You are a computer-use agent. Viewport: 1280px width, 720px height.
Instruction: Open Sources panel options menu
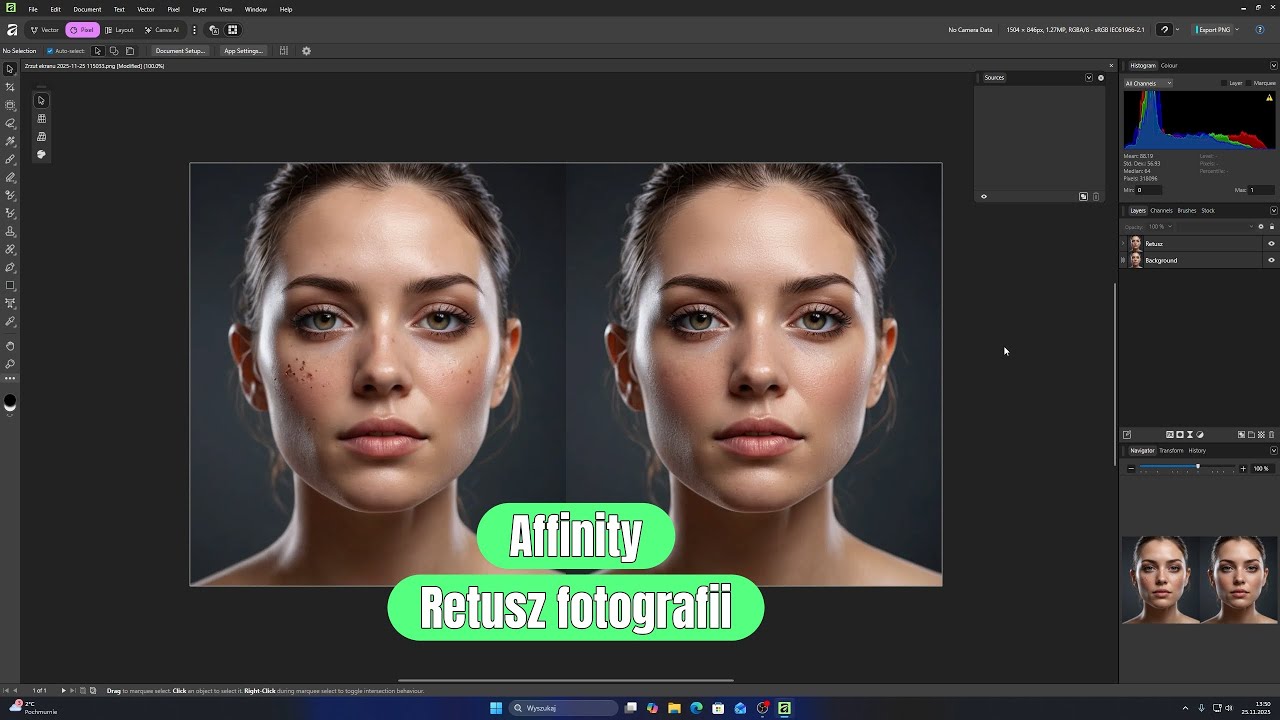coord(1089,77)
